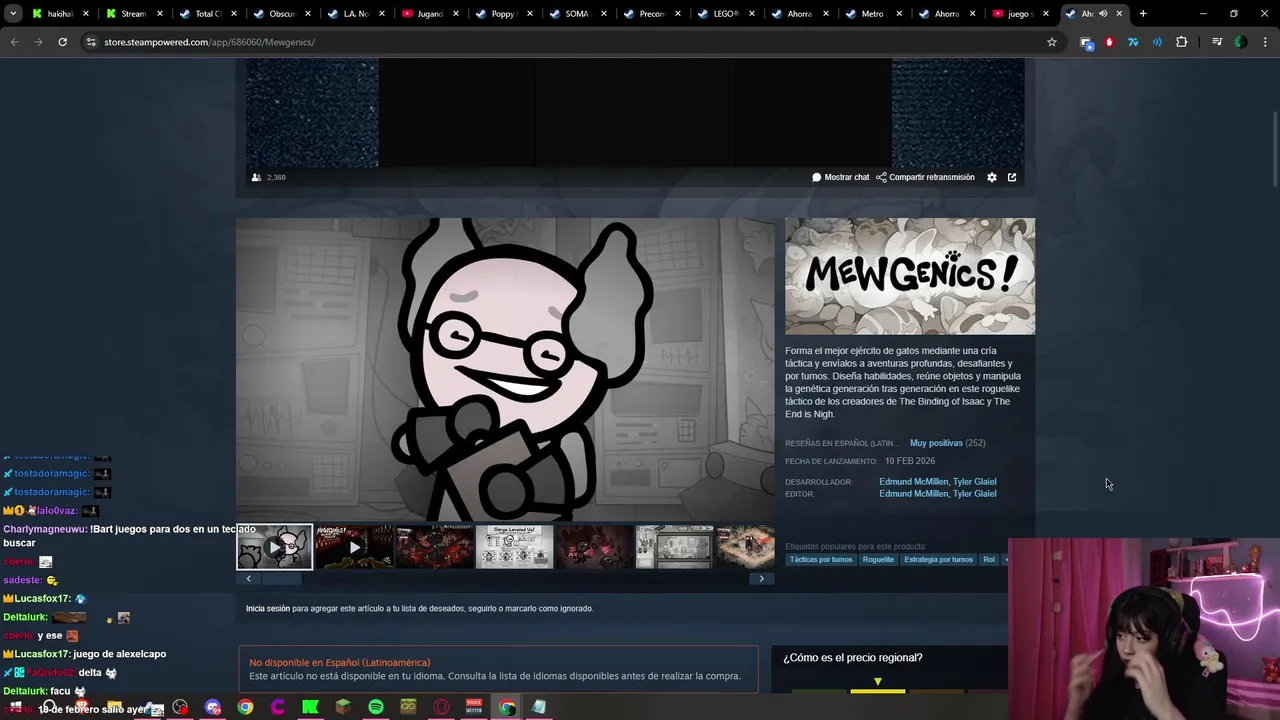Select the 'Tácticas por turnos' tag
Screen dimensions: 1280x720
[821, 560]
